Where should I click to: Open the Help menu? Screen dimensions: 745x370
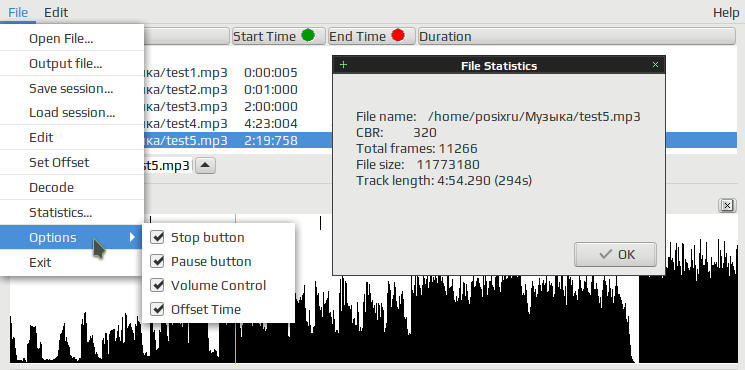pos(726,13)
